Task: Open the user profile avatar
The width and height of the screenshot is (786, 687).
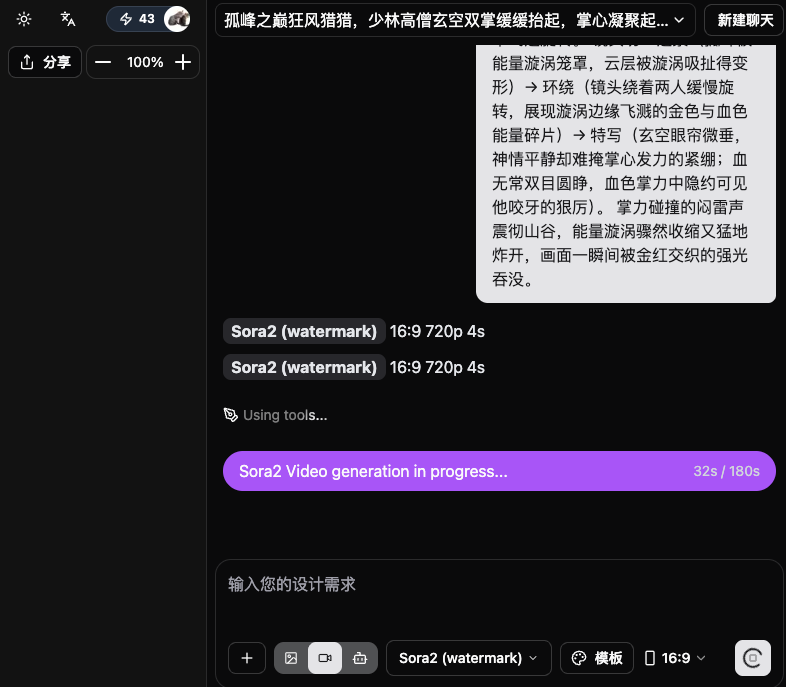Action: tap(177, 19)
